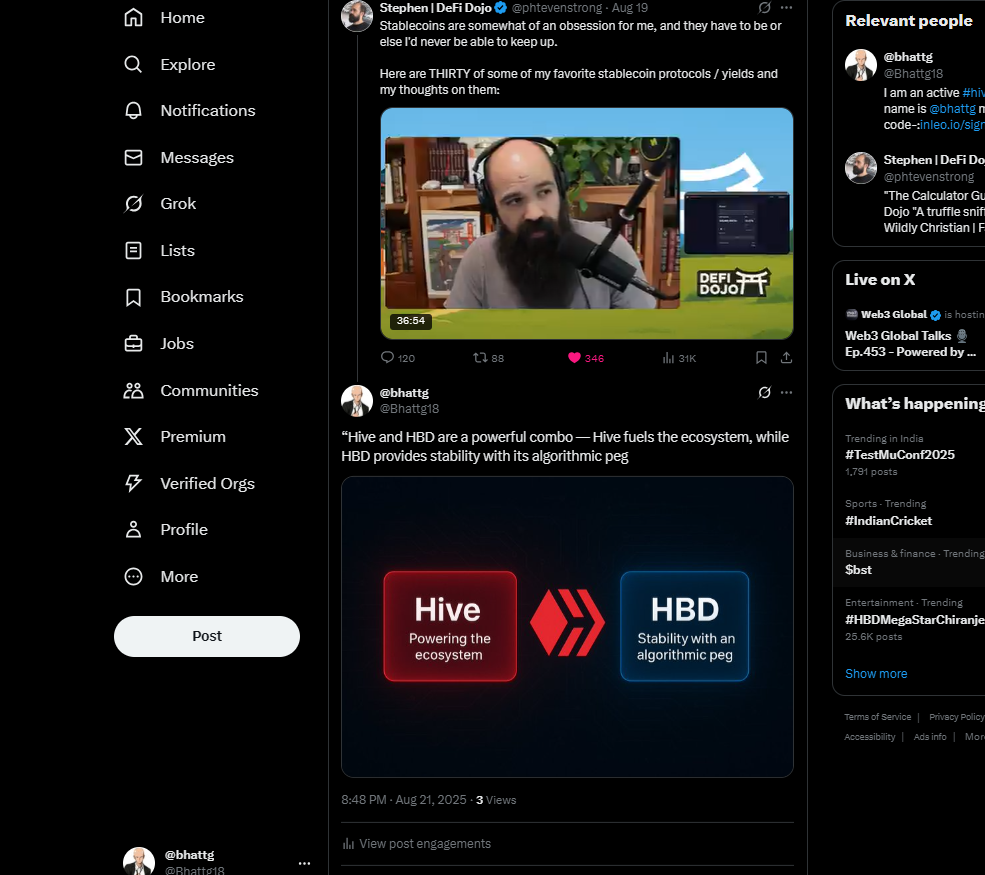
Task: Open Privacy Policy footer link
Action: pyautogui.click(x=956, y=717)
